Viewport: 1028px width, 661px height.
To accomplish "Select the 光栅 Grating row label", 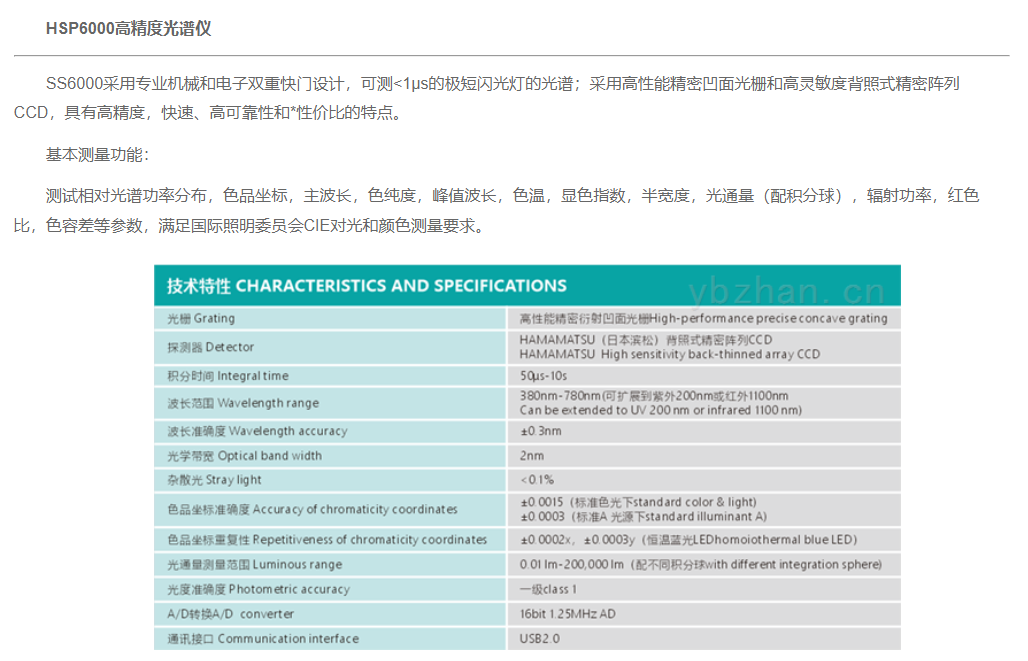I will click(x=201, y=318).
